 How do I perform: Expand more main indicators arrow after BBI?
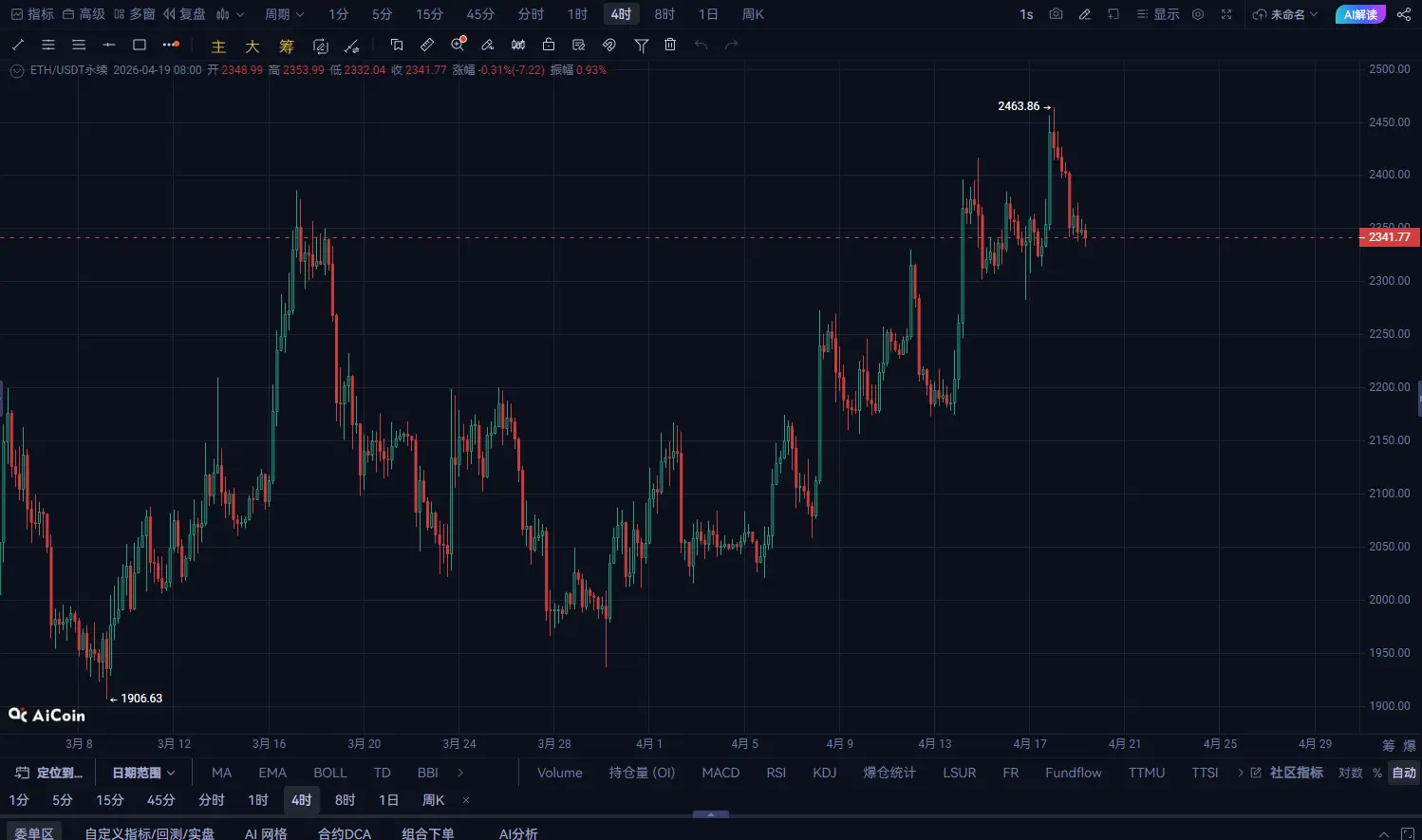tap(460, 773)
